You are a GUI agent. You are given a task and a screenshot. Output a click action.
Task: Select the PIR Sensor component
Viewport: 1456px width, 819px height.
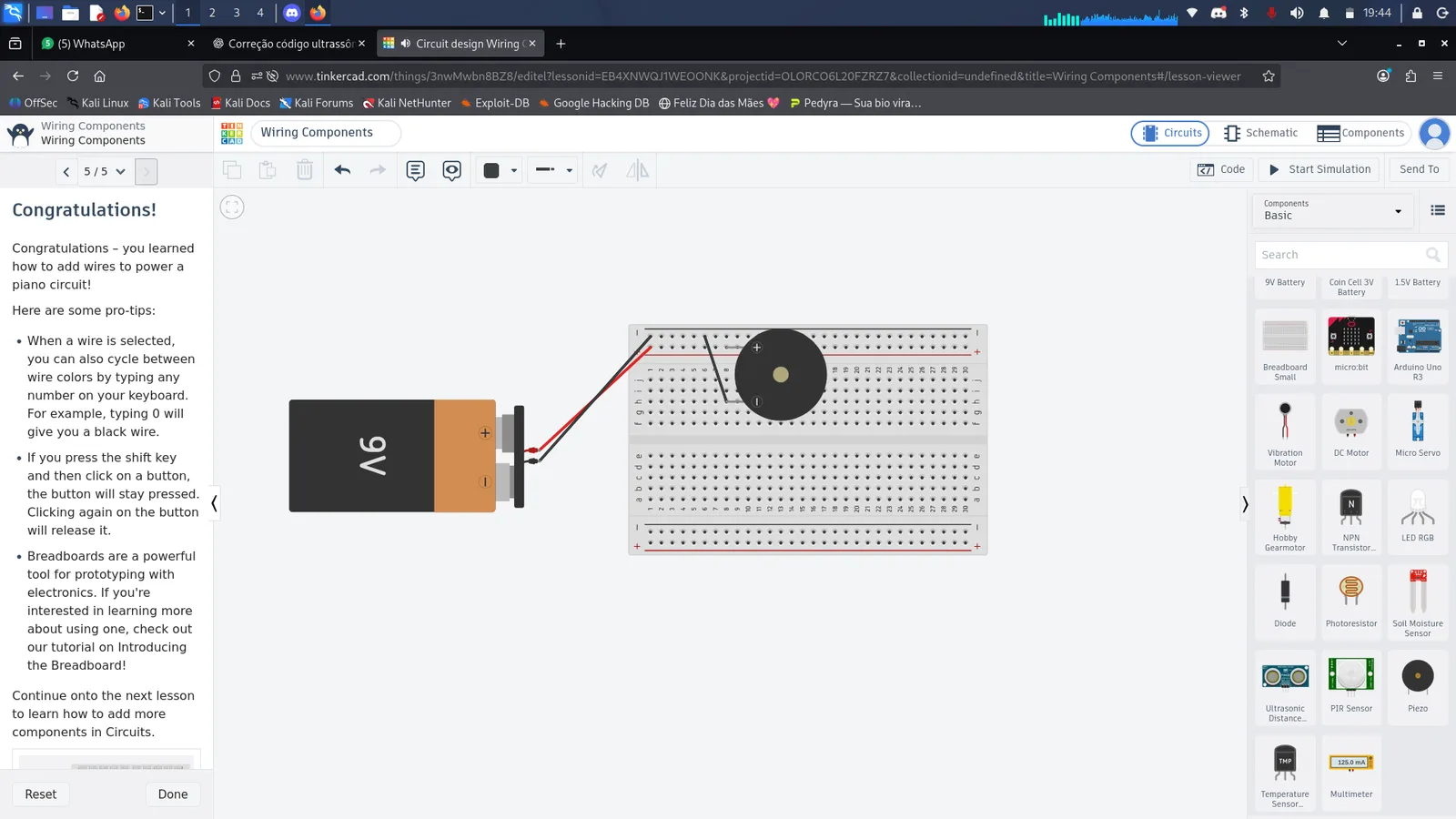(x=1351, y=688)
